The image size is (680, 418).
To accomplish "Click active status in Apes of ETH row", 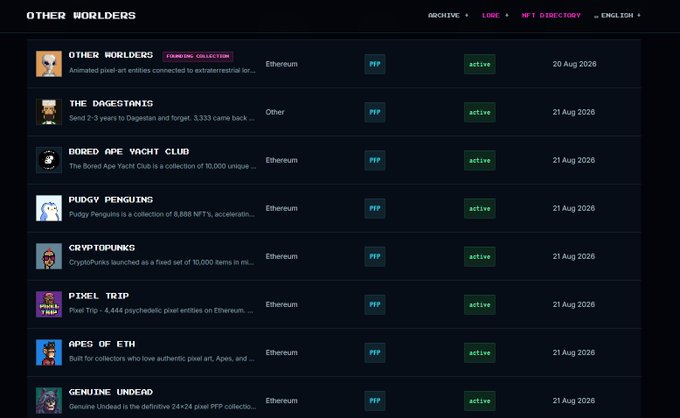I will click(480, 353).
